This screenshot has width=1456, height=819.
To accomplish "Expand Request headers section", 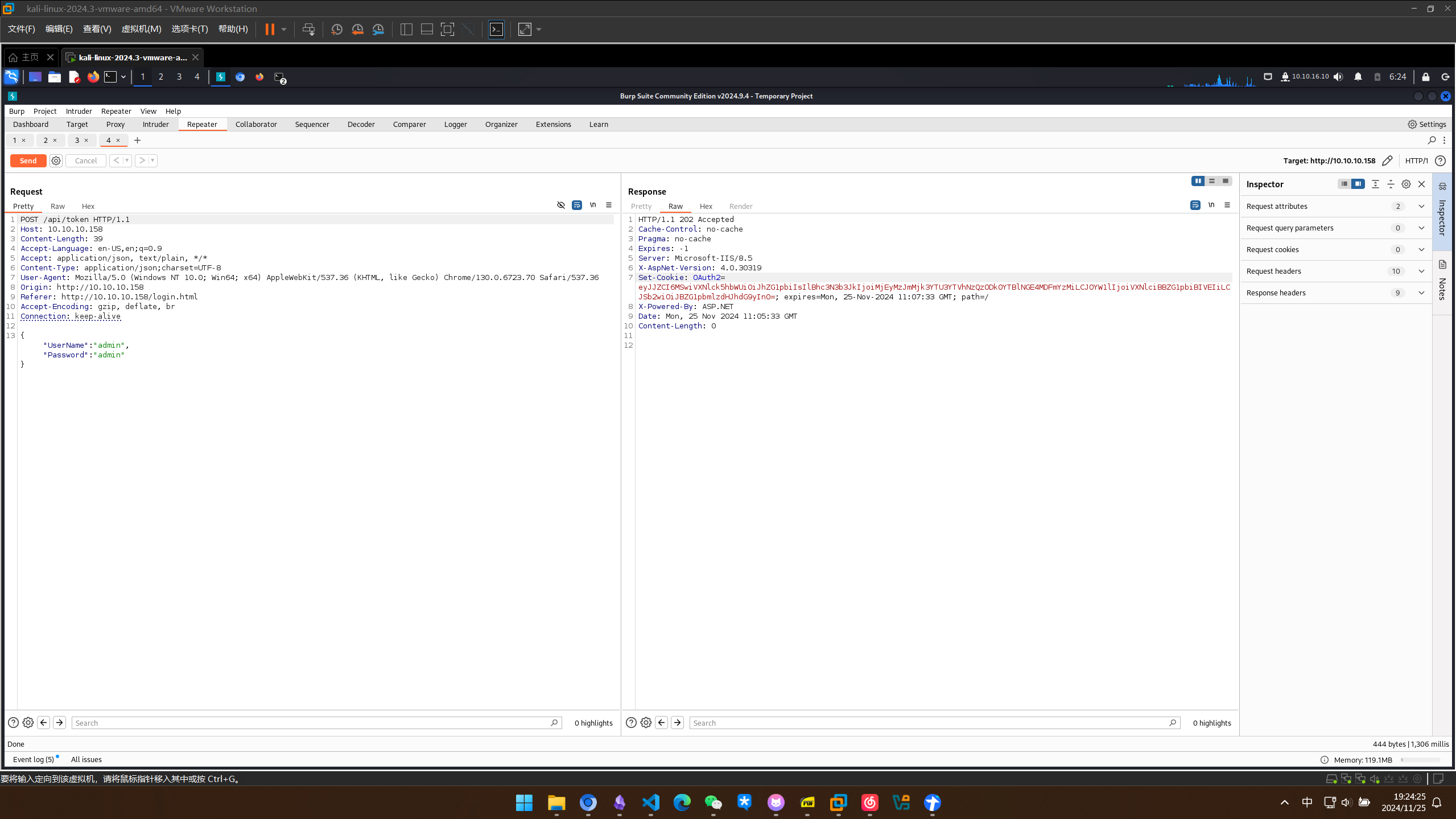I will [x=1421, y=271].
